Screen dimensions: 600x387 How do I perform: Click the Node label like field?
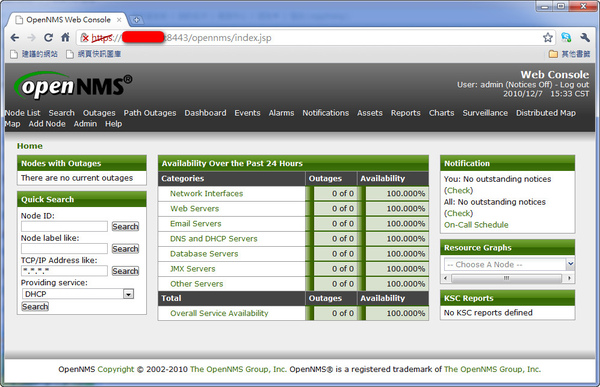(x=64, y=248)
